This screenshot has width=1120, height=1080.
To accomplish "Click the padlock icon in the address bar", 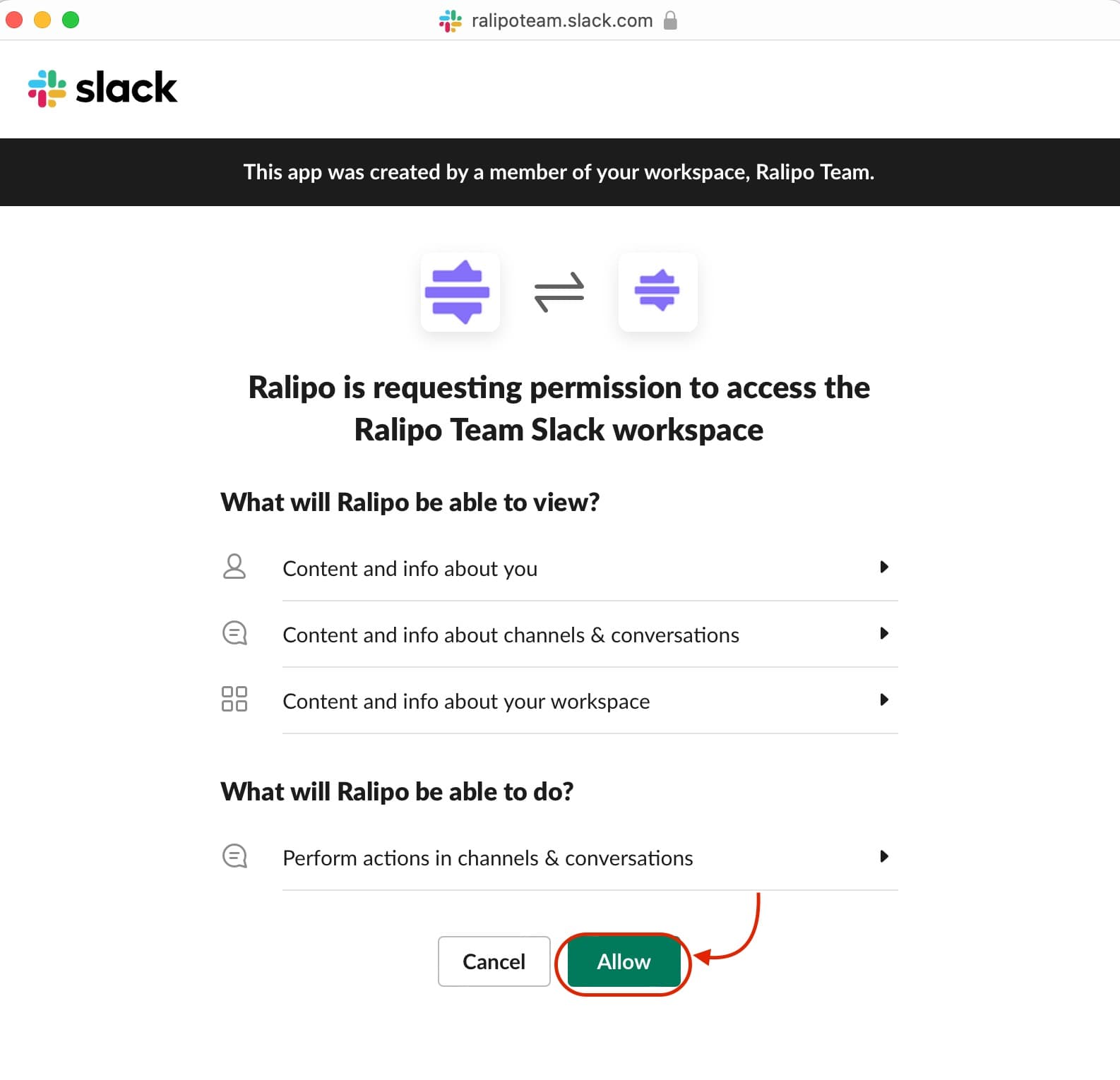I will 670,20.
